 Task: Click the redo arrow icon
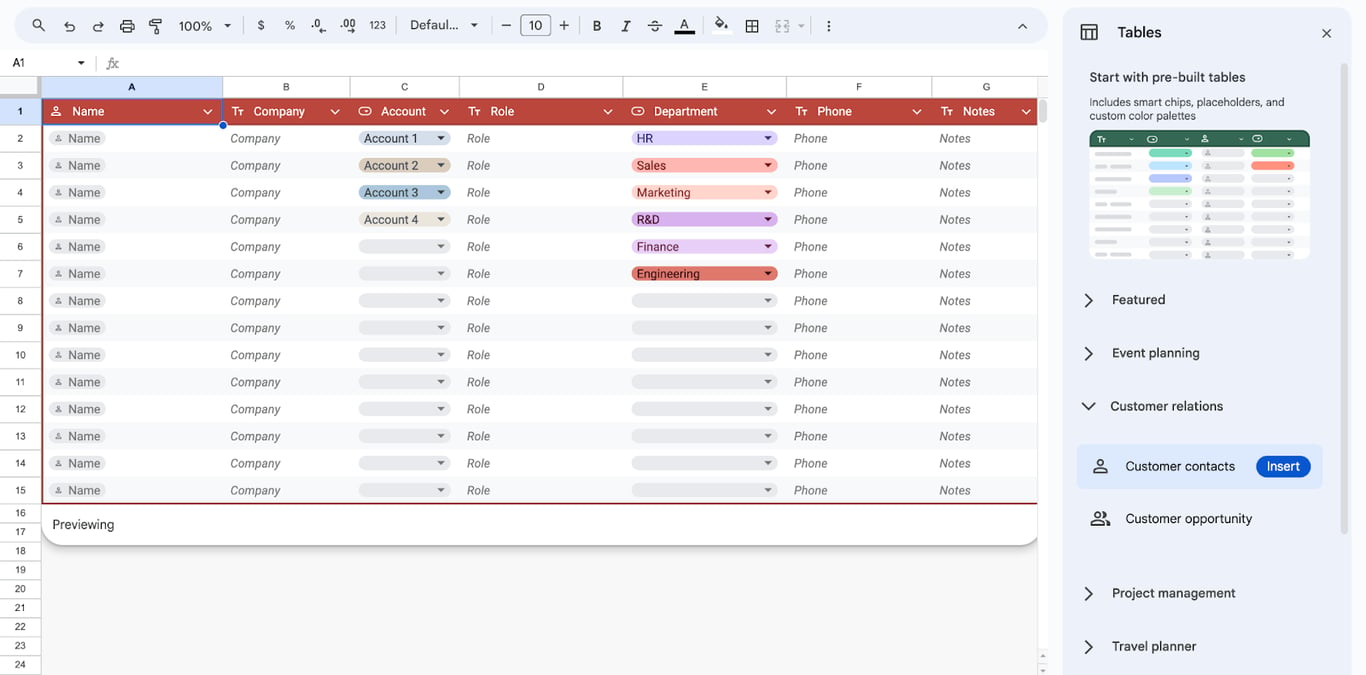pos(98,26)
